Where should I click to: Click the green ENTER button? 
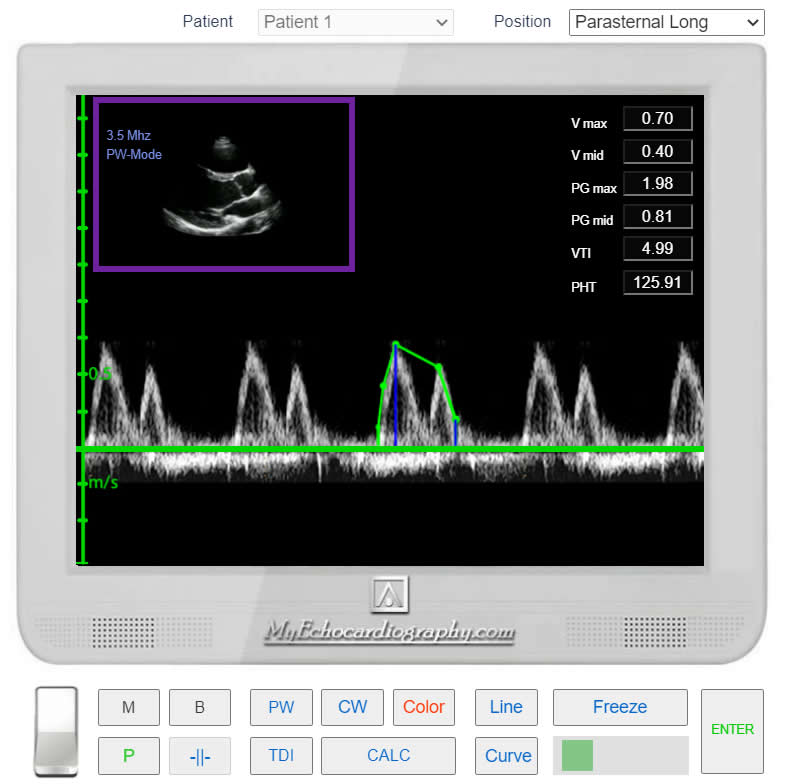[732, 731]
